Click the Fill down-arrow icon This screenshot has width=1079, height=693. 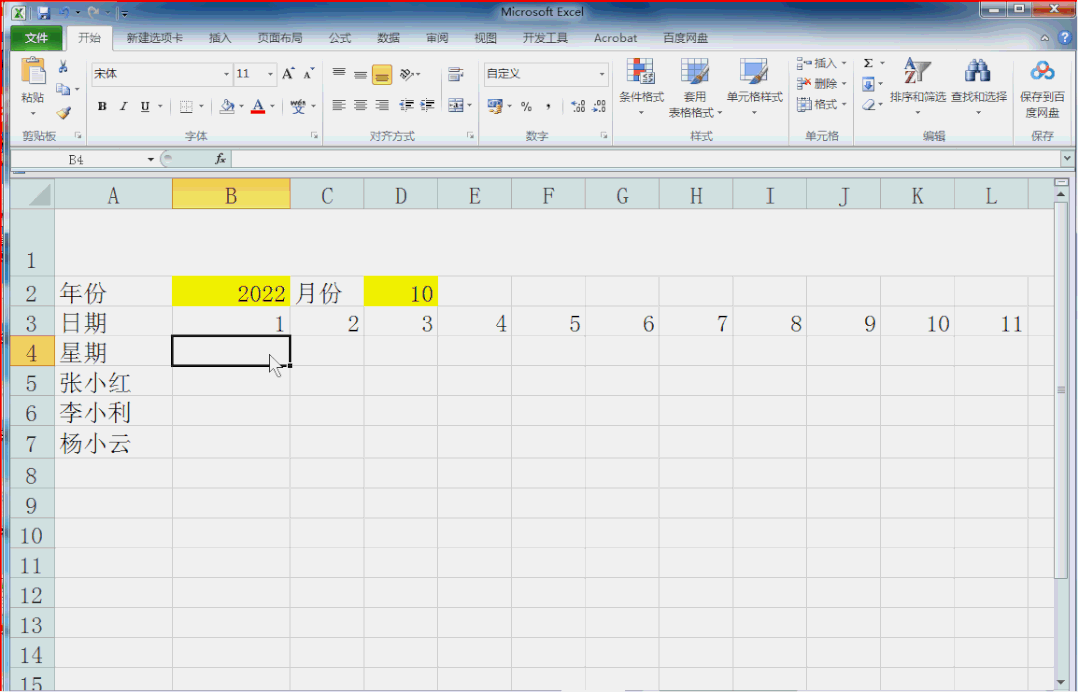(868, 85)
